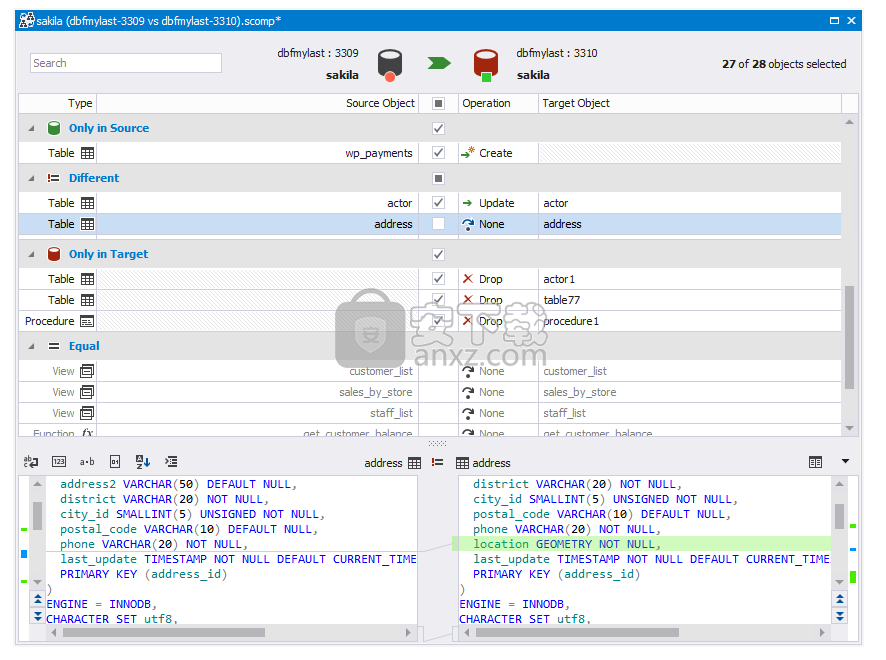Click the Target Object column header
This screenshot has height=660, width=886.
click(x=690, y=103)
